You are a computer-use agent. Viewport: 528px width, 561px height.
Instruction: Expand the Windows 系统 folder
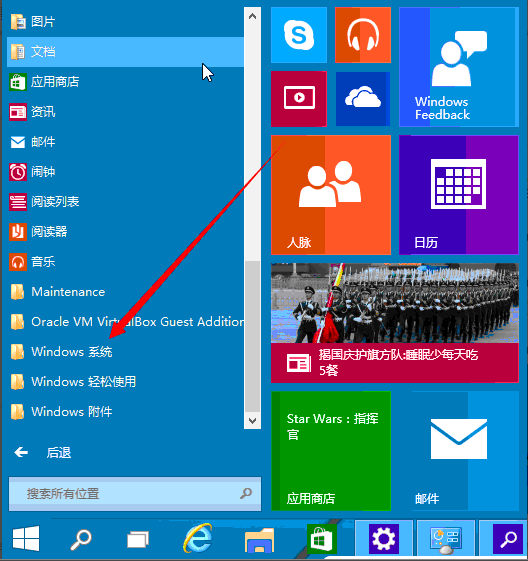125,352
